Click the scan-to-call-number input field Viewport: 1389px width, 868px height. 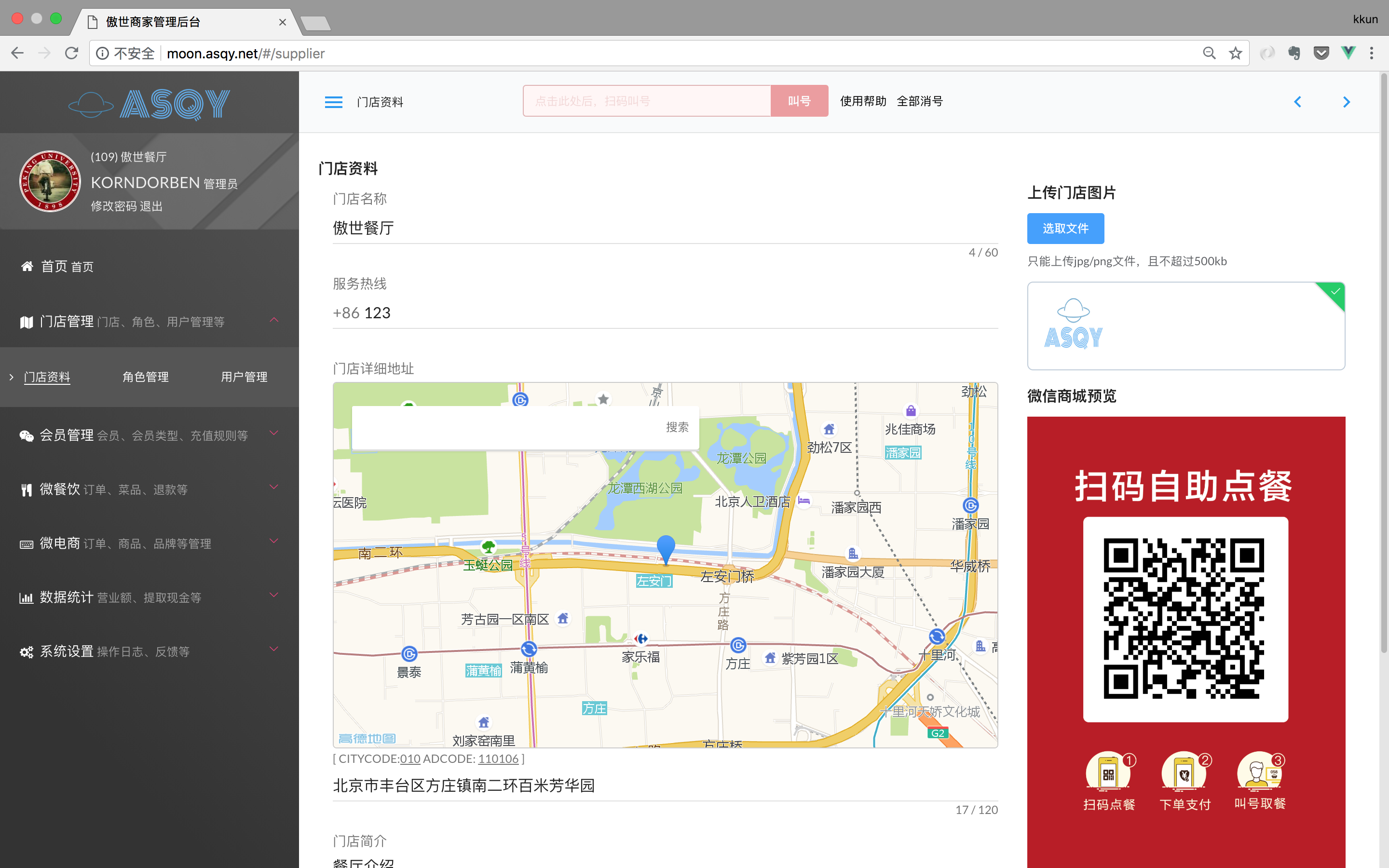[647, 101]
